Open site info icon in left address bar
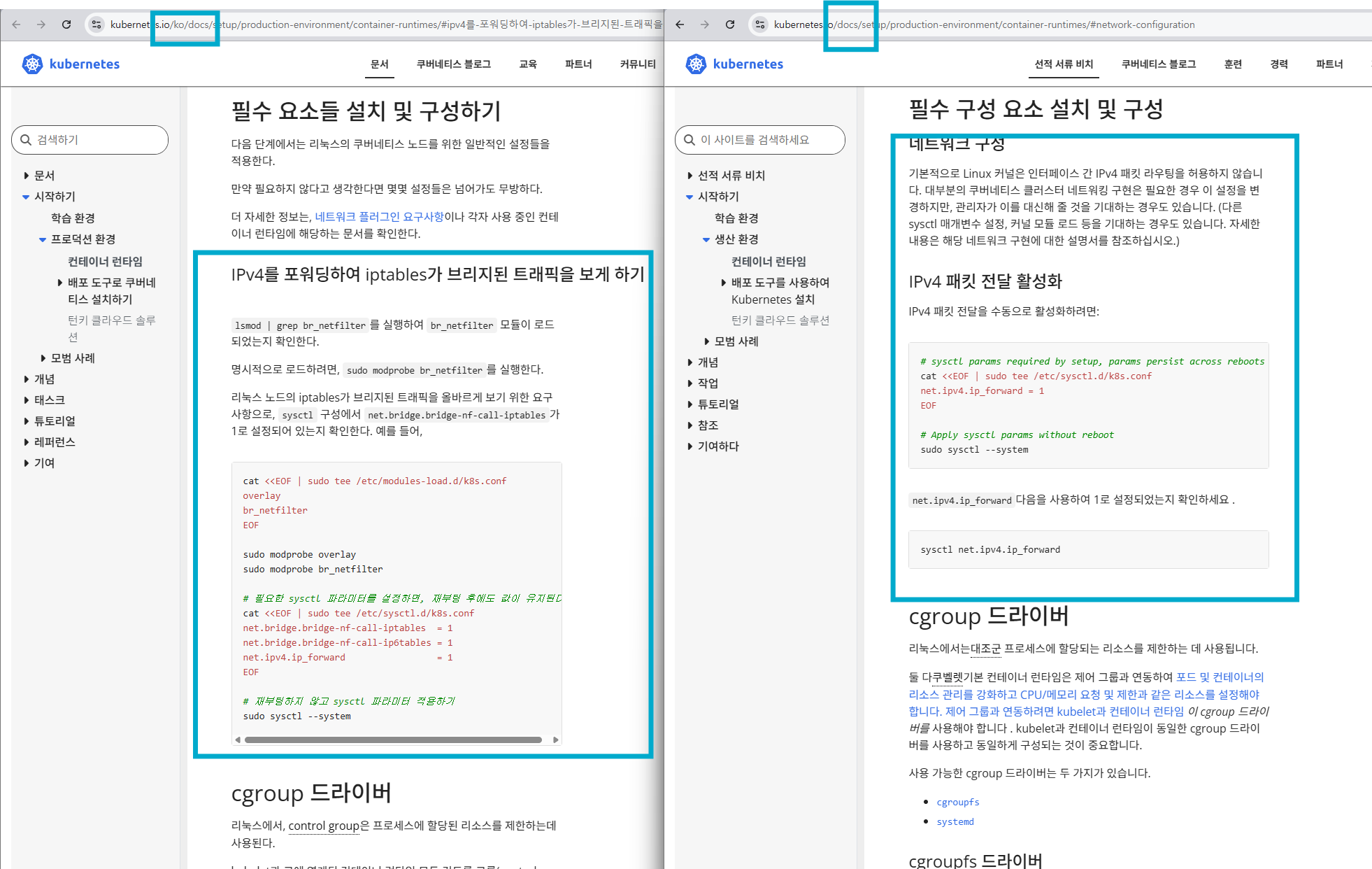The image size is (1372, 869). pyautogui.click(x=97, y=24)
